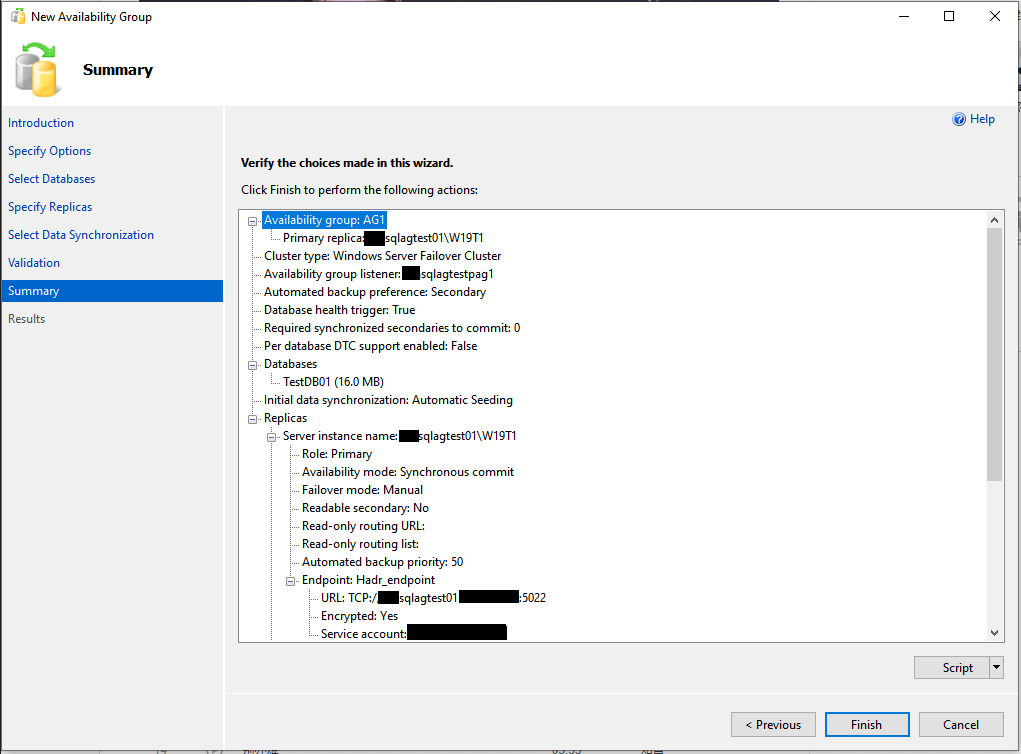The image size is (1021, 754).
Task: Click the Finish button
Action: [867, 724]
